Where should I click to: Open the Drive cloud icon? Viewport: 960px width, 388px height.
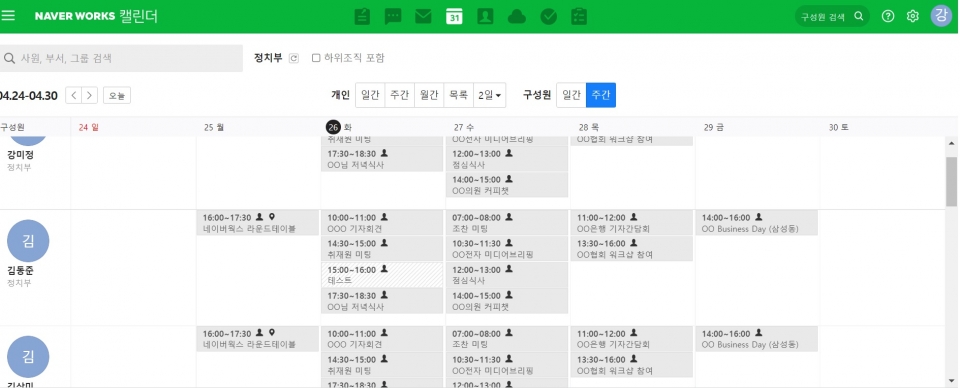pos(517,17)
